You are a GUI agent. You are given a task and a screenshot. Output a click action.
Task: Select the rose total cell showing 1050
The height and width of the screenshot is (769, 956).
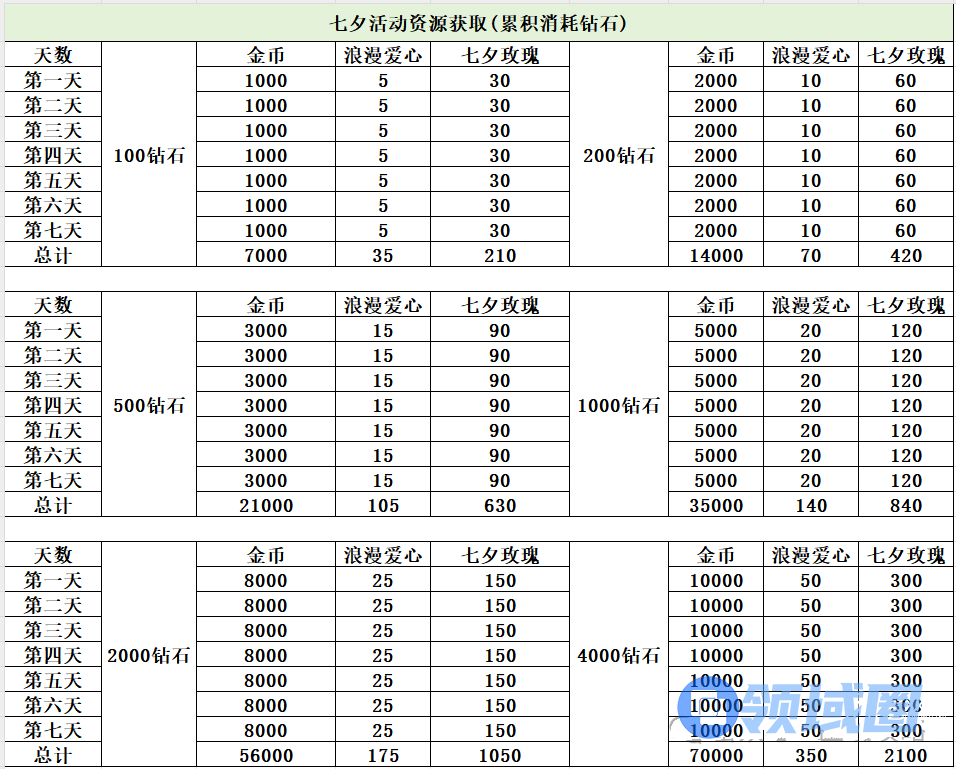500,755
